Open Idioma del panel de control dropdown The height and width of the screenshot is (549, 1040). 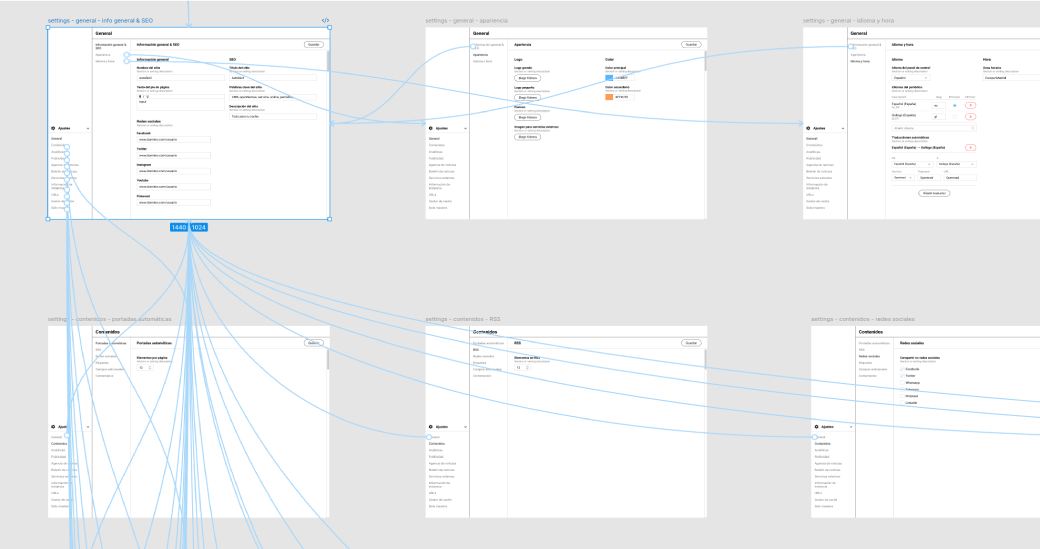910,77
